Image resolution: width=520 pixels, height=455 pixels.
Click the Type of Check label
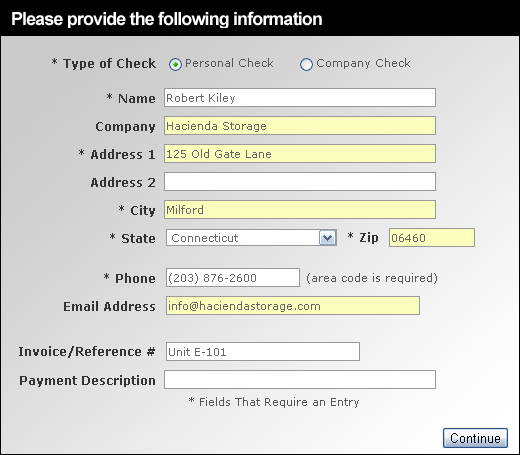pos(109,63)
